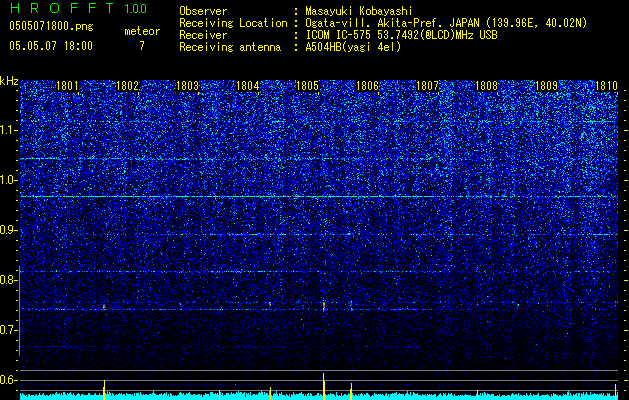Click the yellow spike between 1801 and 1802
The width and height of the screenshot is (629, 400).
tap(104, 390)
